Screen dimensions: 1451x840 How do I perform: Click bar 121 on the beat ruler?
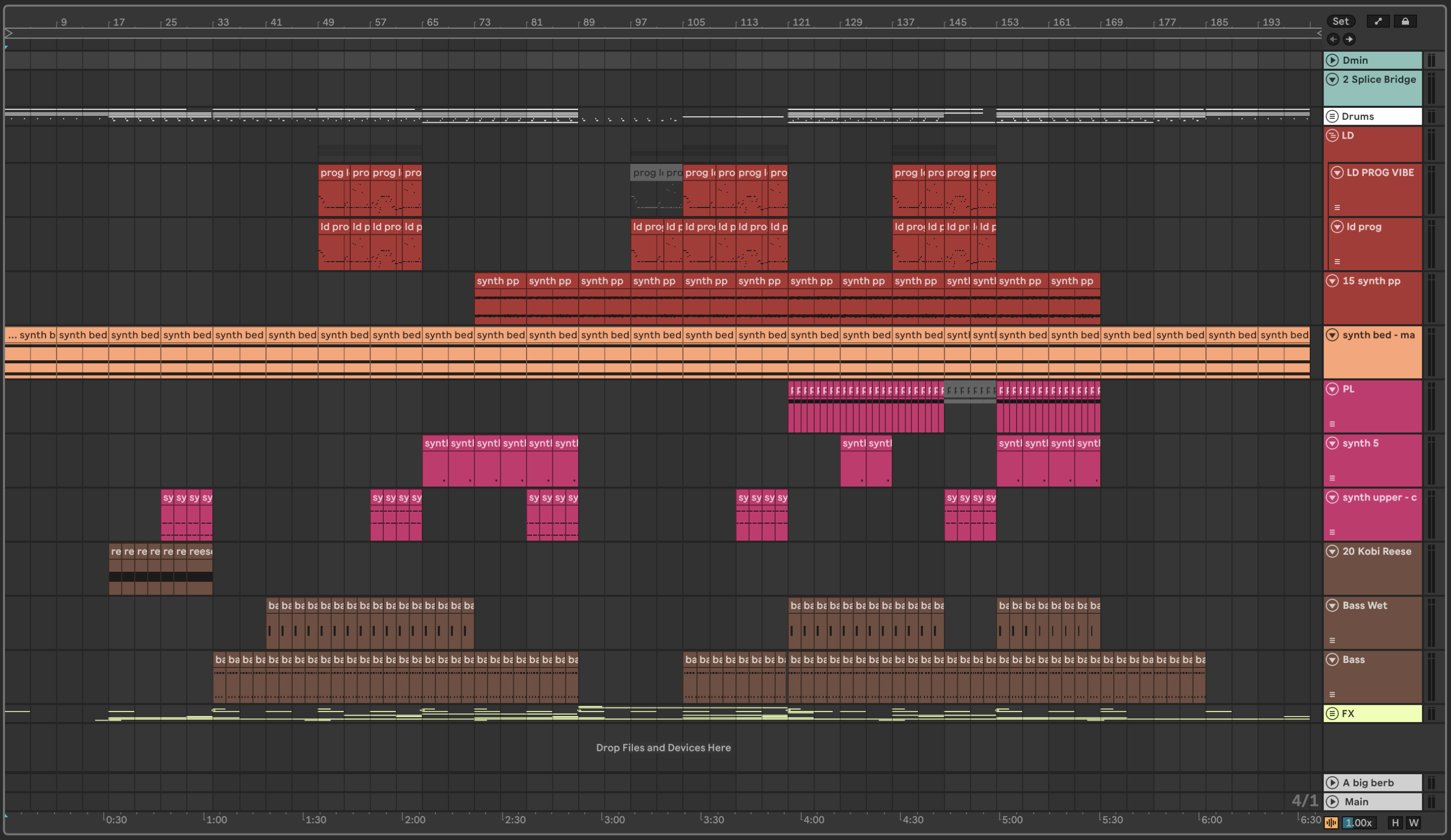pos(801,22)
